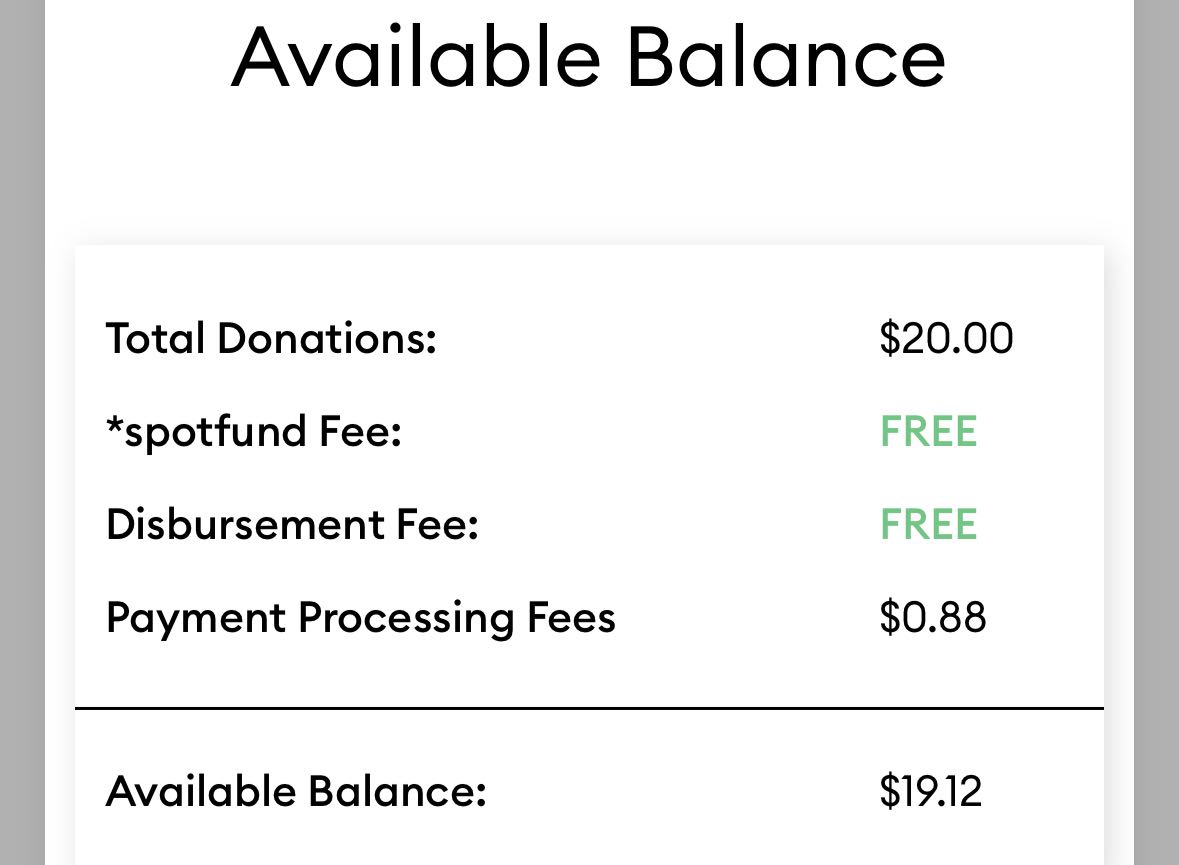This screenshot has height=865, width=1179.
Task: Click the word Processing in Payment Processing Fees
Action: click(406, 619)
